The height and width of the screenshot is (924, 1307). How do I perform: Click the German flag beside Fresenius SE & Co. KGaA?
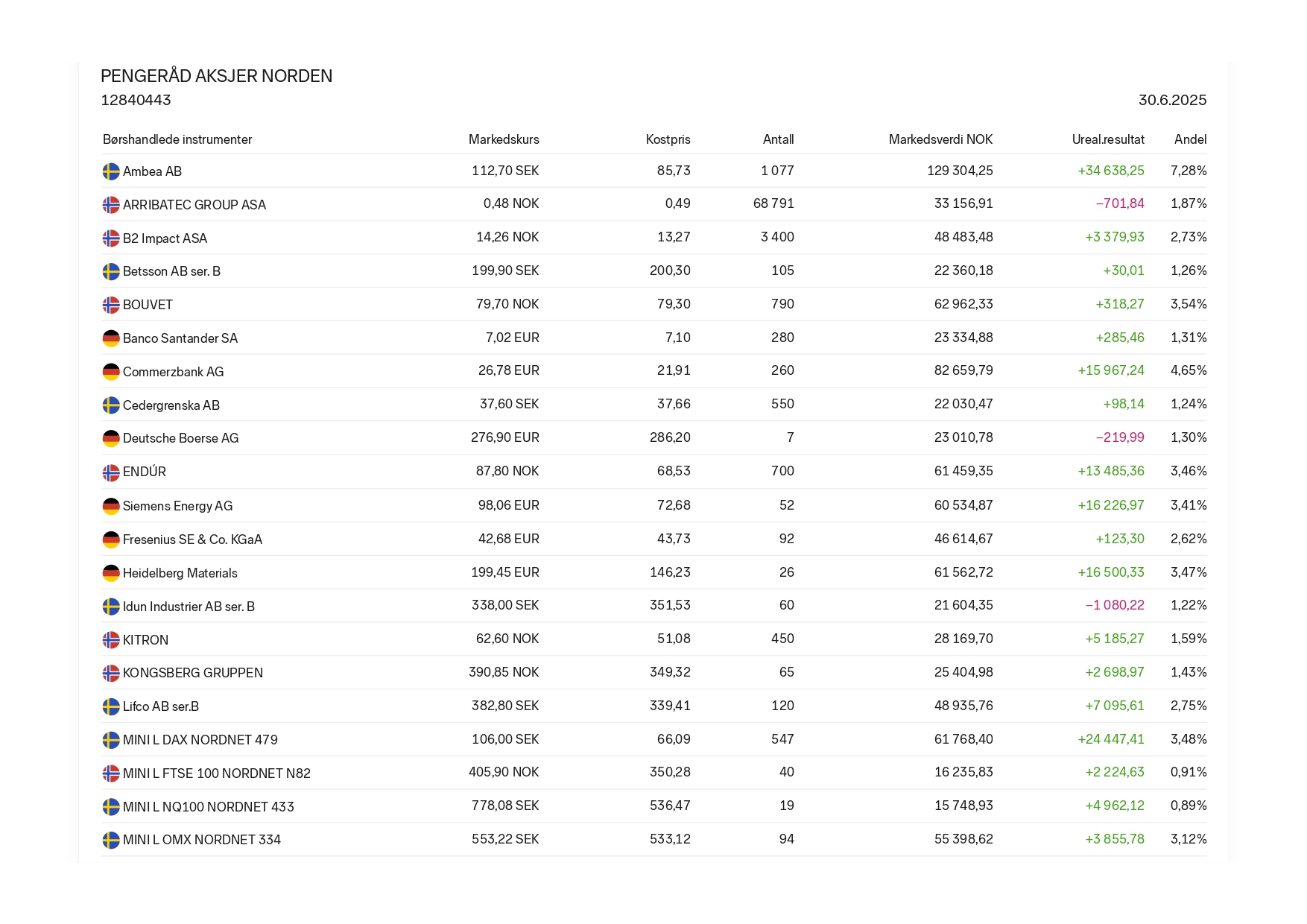point(111,539)
